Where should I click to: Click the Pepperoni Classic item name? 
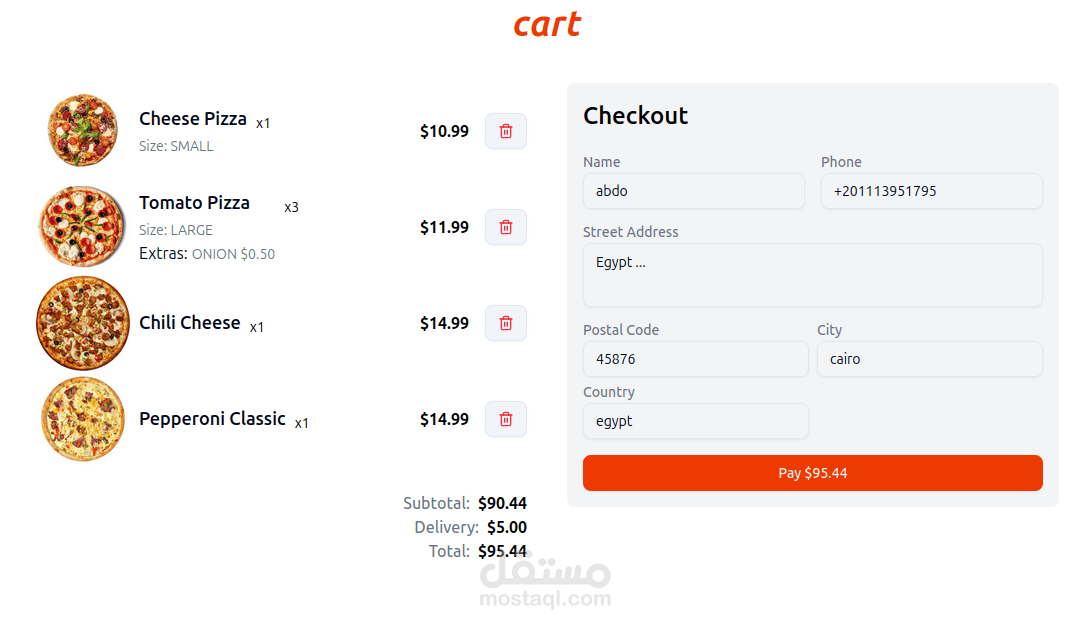click(x=212, y=419)
